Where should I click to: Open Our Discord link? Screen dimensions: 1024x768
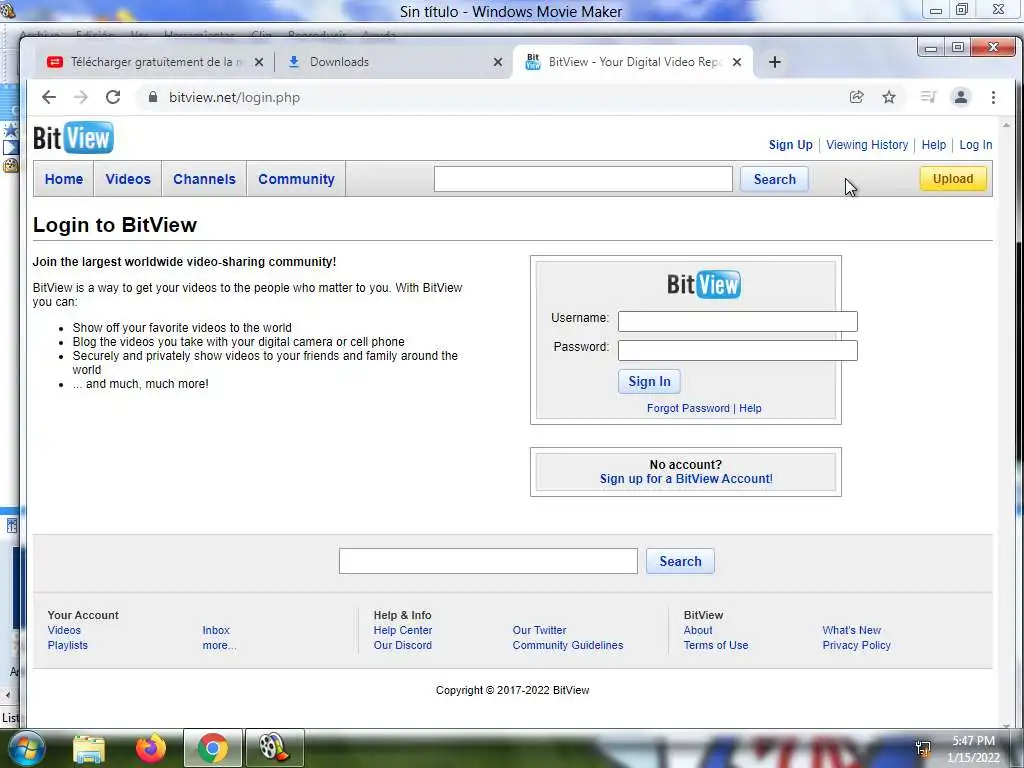[x=402, y=645]
